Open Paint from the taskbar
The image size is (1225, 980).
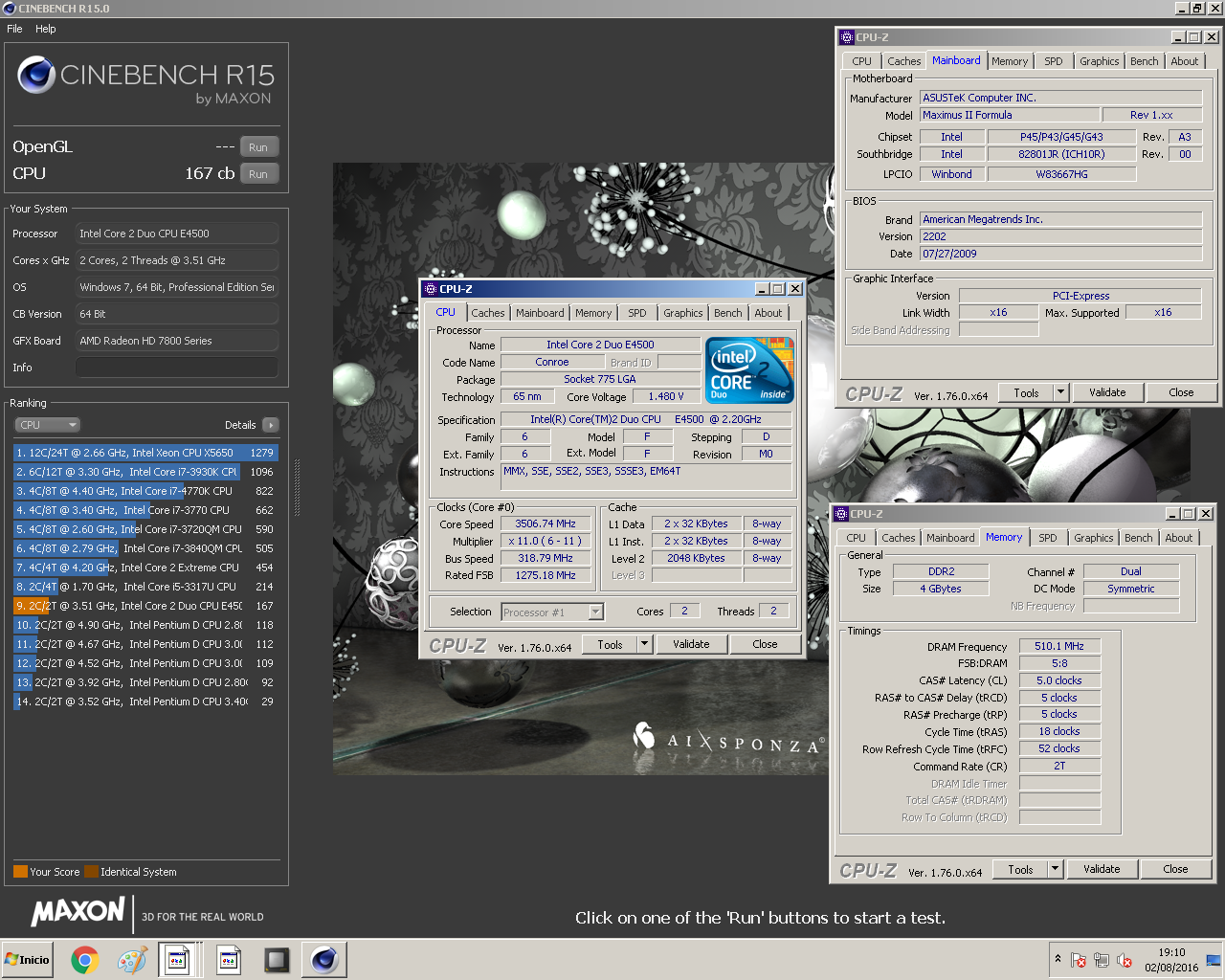[x=132, y=960]
